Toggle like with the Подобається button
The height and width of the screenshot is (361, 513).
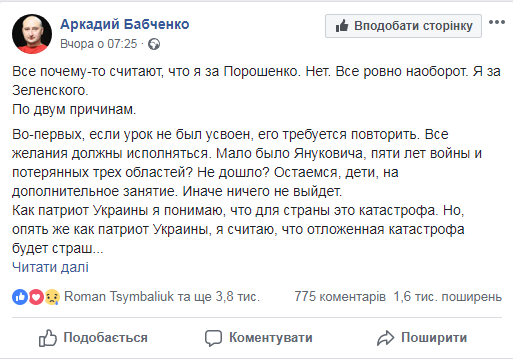93,338
